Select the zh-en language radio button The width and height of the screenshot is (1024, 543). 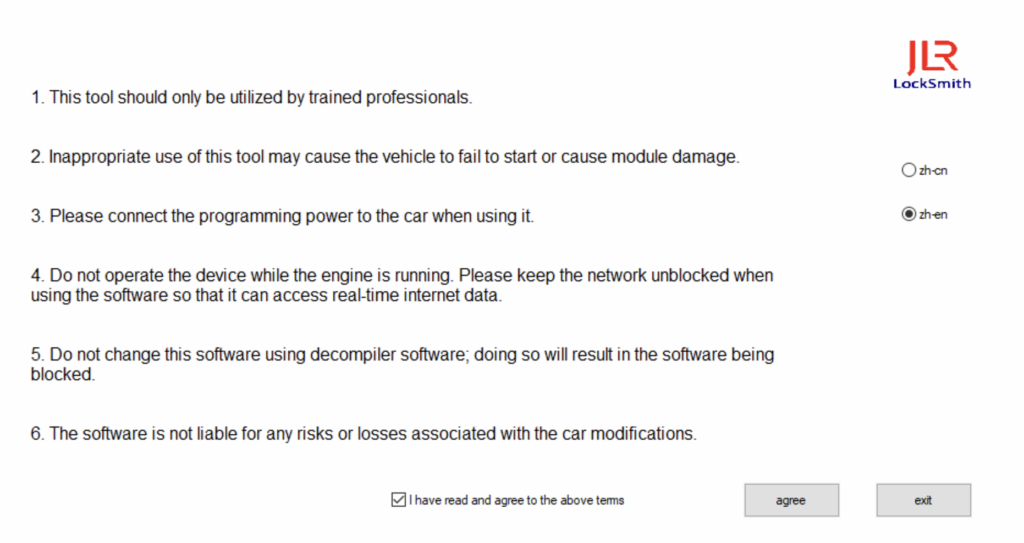(x=908, y=214)
